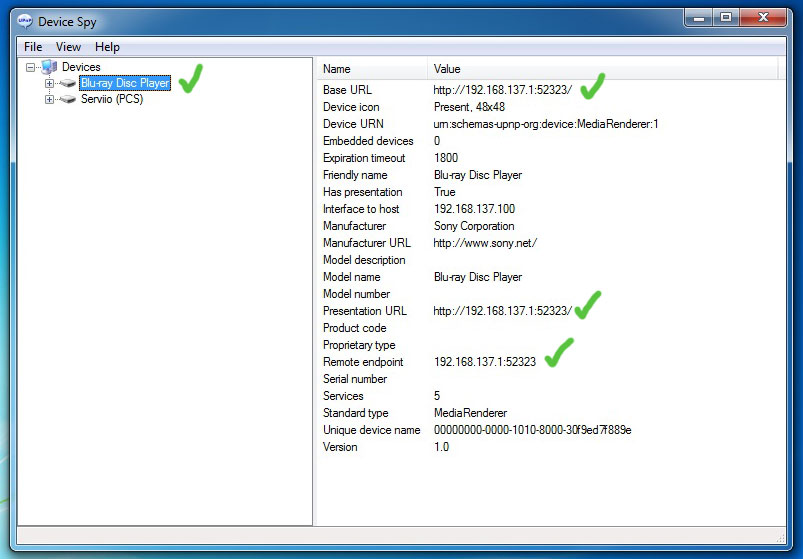Expand the Serviio (PCS) tree node

pyautogui.click(x=49, y=100)
